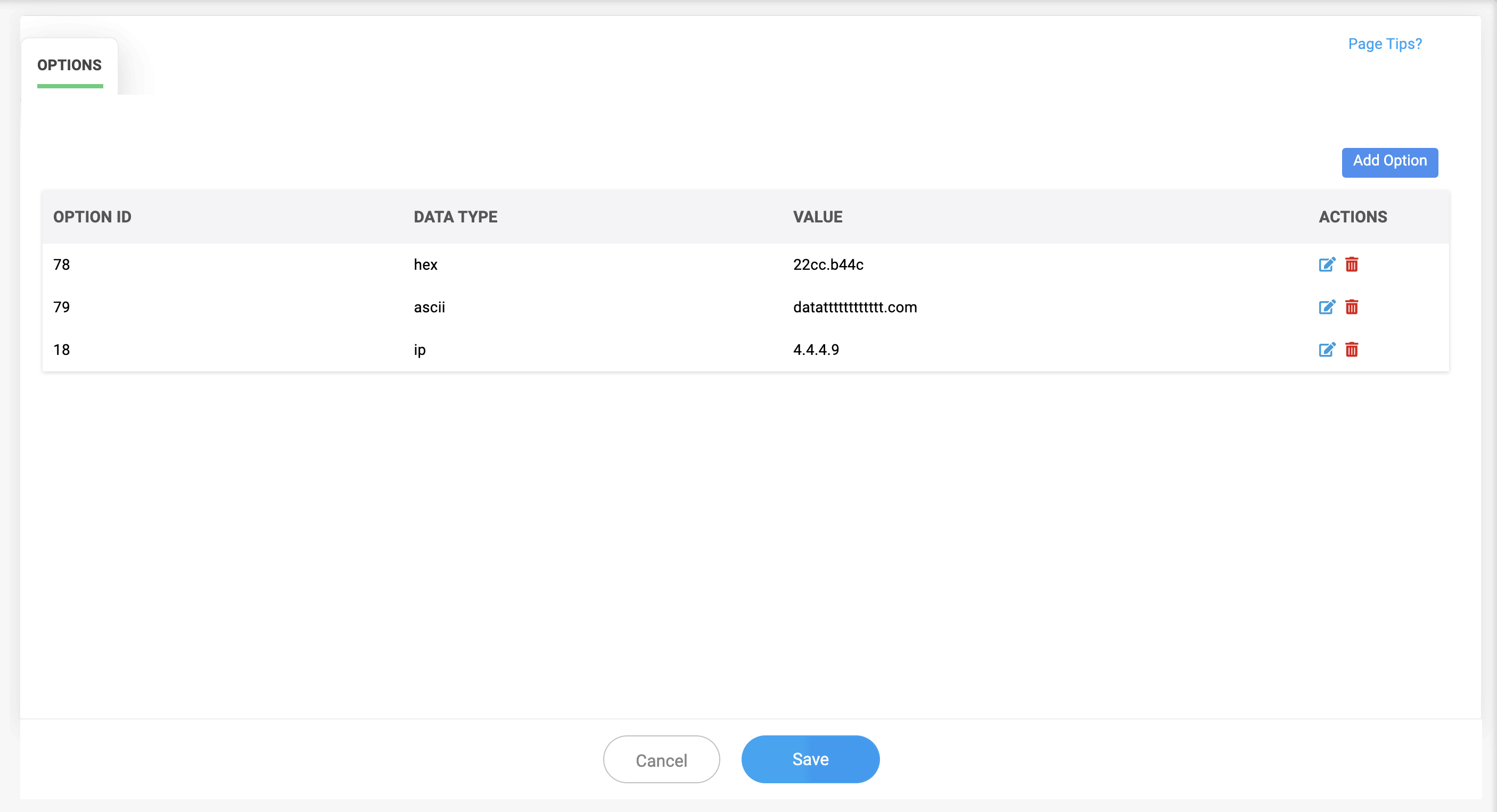Delete the ip option 18
This screenshot has width=1497, height=812.
pos(1352,350)
